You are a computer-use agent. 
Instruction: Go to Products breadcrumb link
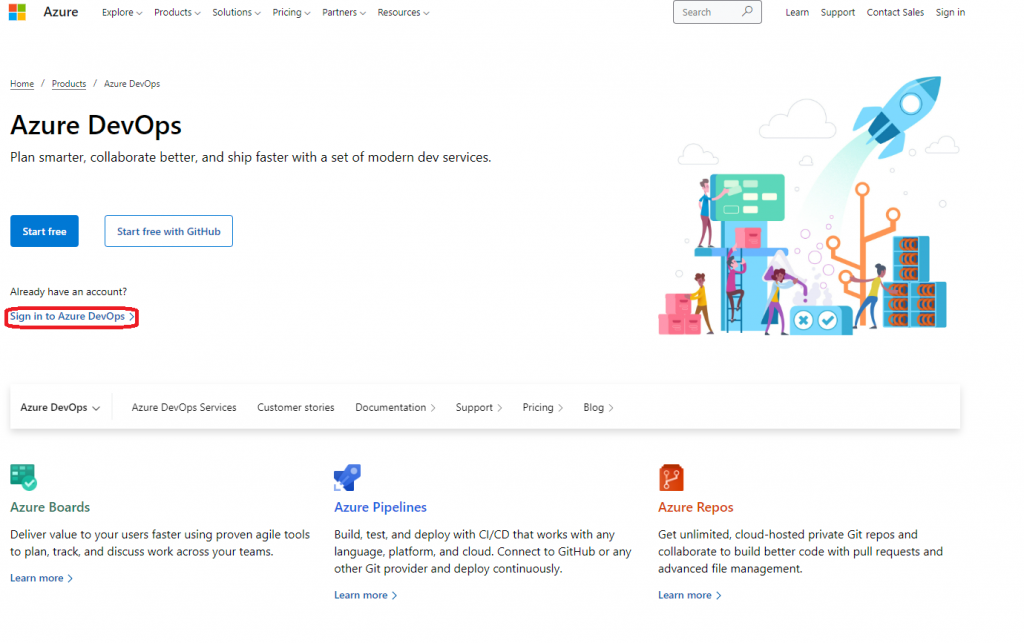[69, 84]
